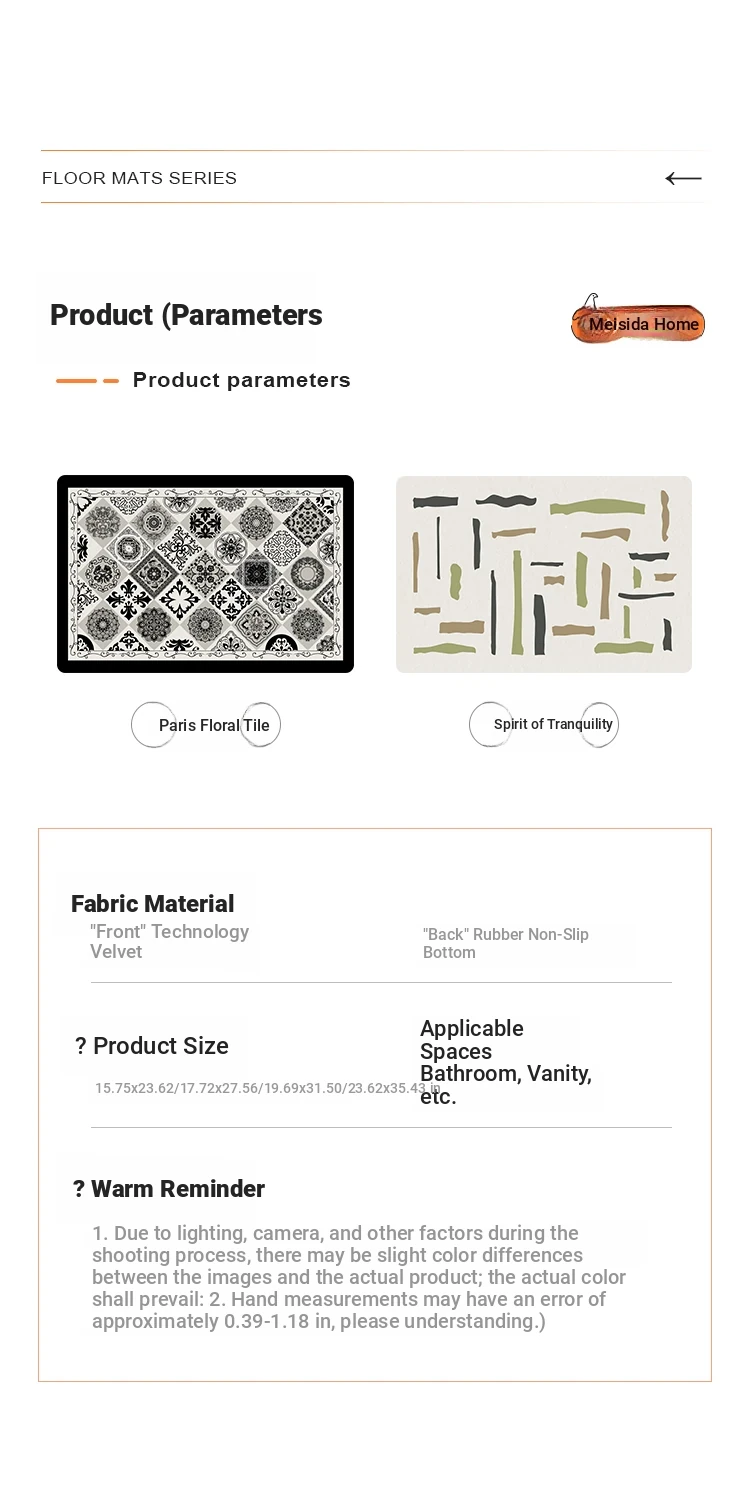The width and height of the screenshot is (750, 1495).
Task: Click the Warm Reminder paragraph text
Action: pos(359,1277)
